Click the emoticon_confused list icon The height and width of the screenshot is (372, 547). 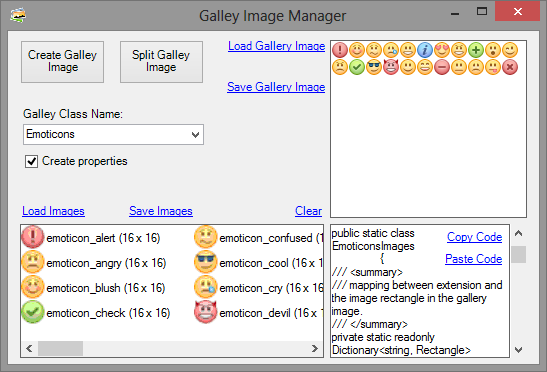(x=205, y=237)
